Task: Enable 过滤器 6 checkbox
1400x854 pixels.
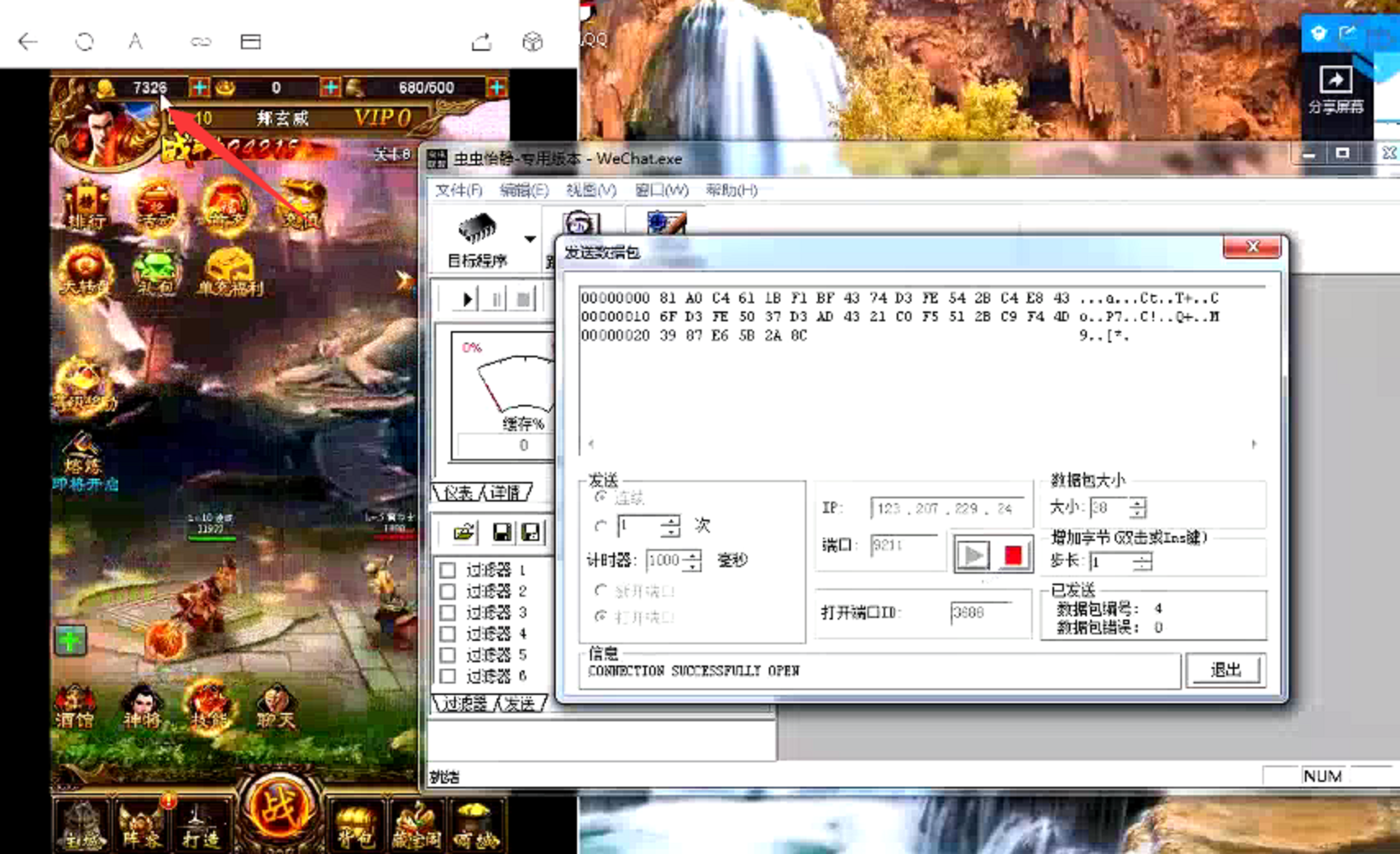Action: pos(448,676)
